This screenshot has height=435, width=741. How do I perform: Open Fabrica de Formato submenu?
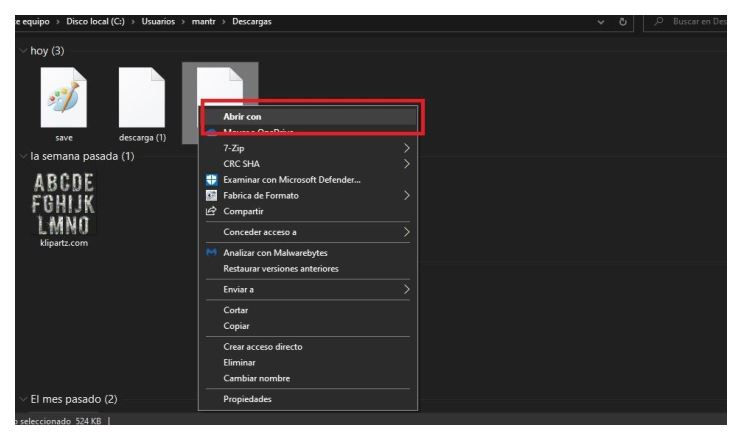[308, 195]
